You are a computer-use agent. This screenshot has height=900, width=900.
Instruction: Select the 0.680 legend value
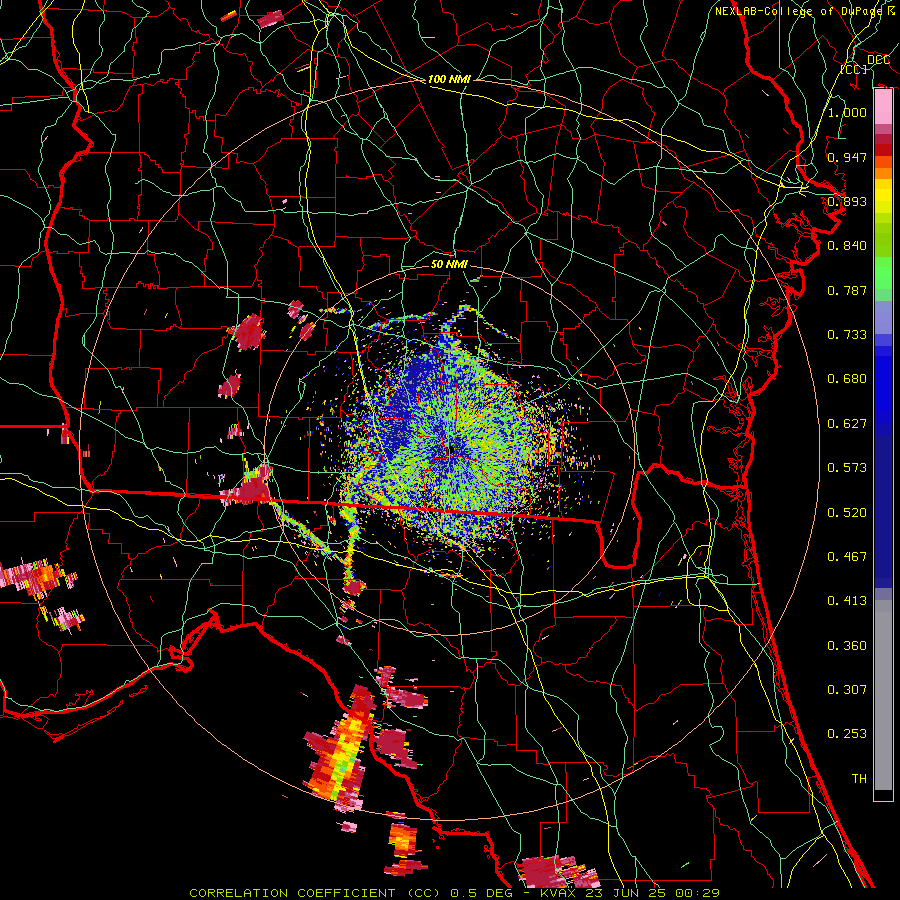coord(847,379)
